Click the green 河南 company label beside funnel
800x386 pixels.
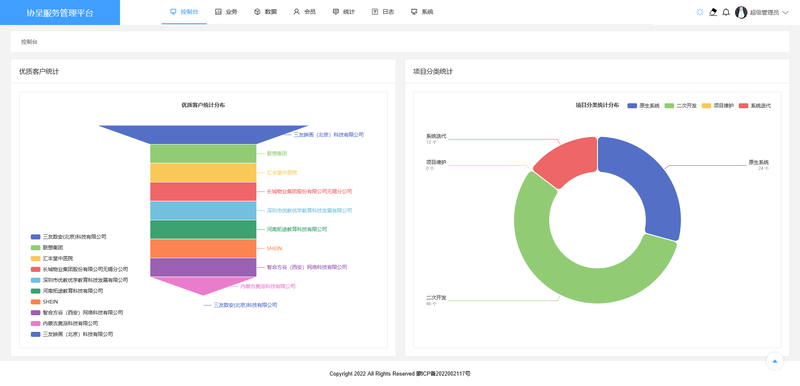297,229
